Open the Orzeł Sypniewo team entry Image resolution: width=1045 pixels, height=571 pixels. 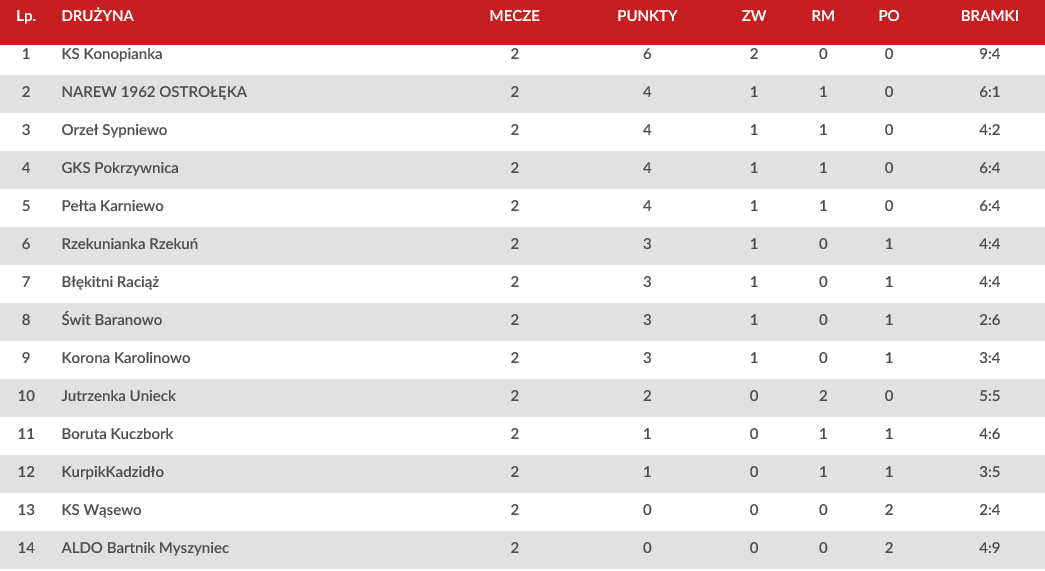click(x=114, y=130)
